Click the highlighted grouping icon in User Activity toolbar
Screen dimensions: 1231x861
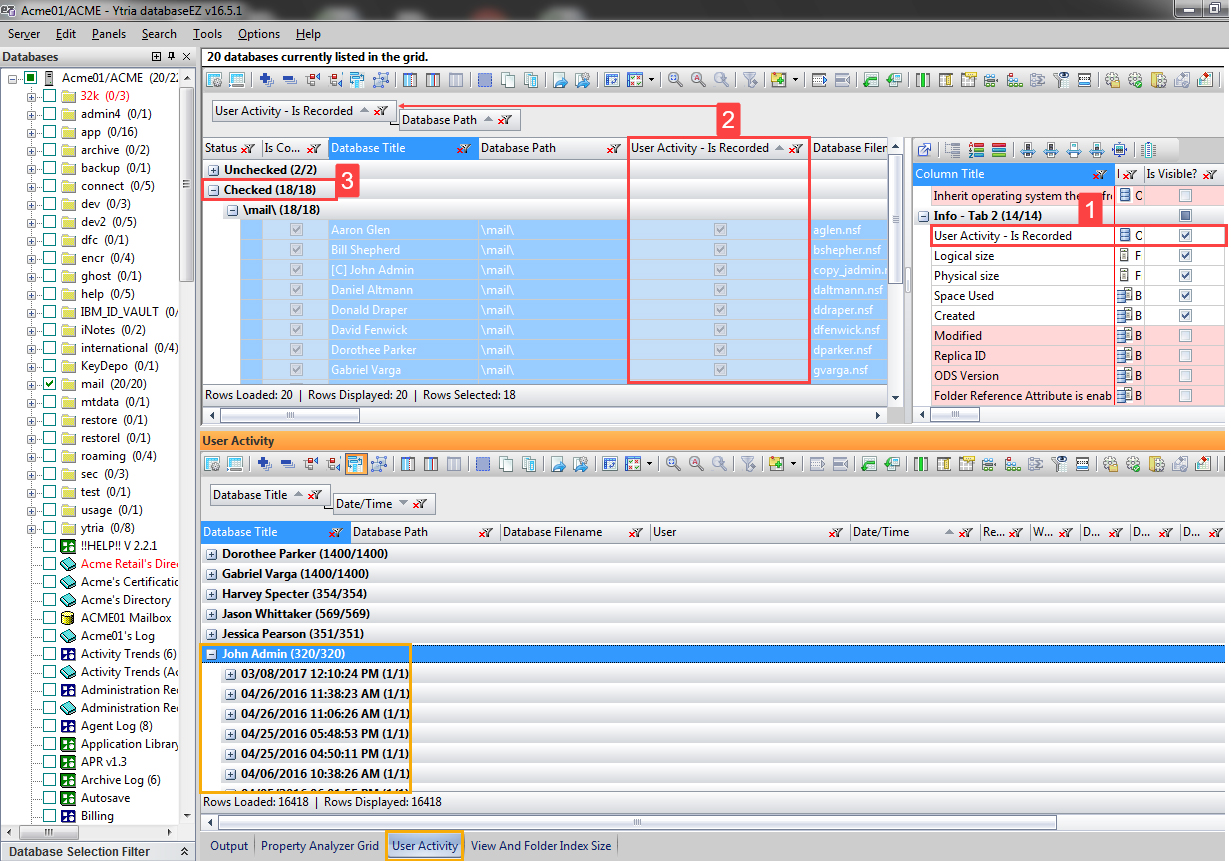point(356,463)
